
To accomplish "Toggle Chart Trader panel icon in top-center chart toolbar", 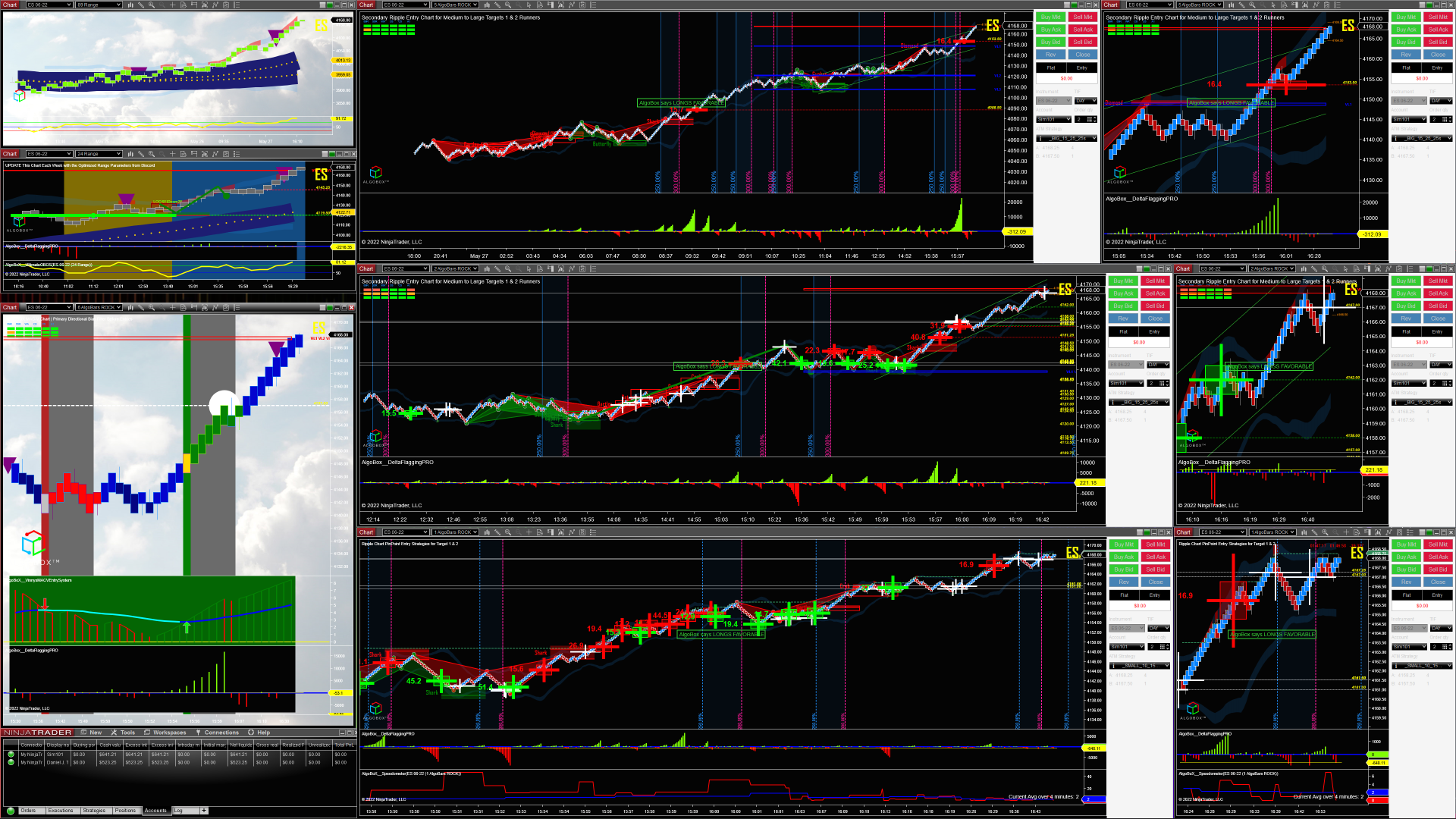I will (x=550, y=5).
